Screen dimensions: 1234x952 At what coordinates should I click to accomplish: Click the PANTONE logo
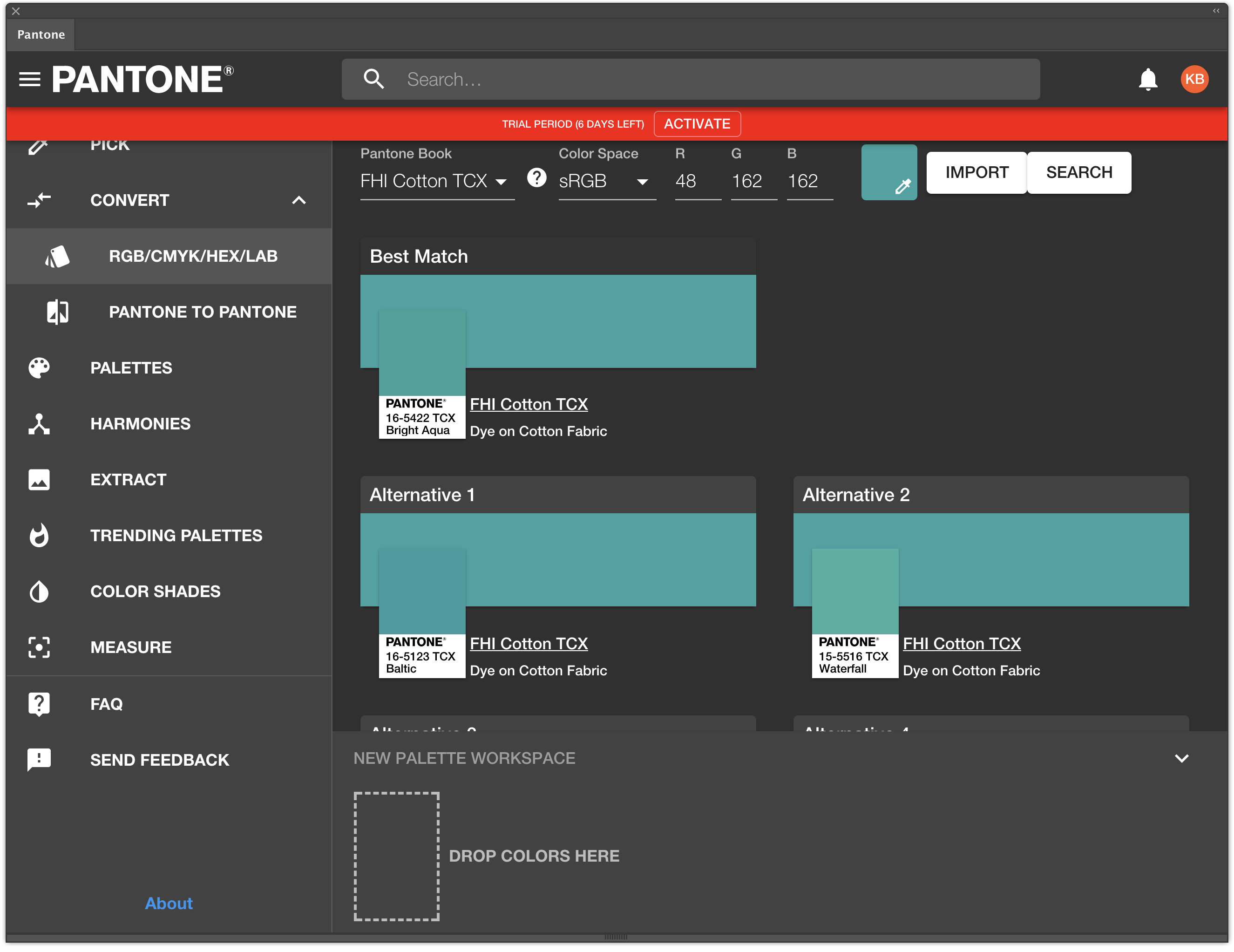(x=143, y=79)
